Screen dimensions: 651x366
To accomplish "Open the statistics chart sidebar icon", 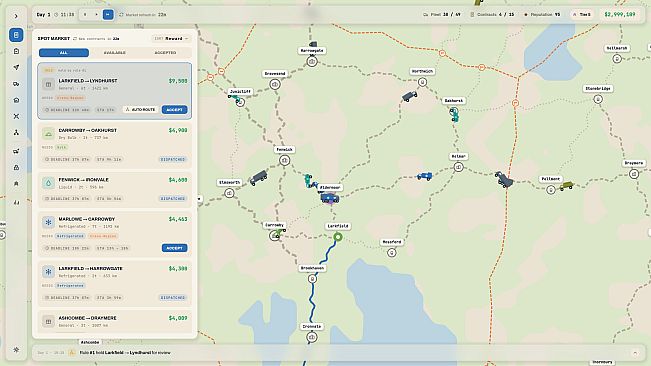I will tap(16, 202).
